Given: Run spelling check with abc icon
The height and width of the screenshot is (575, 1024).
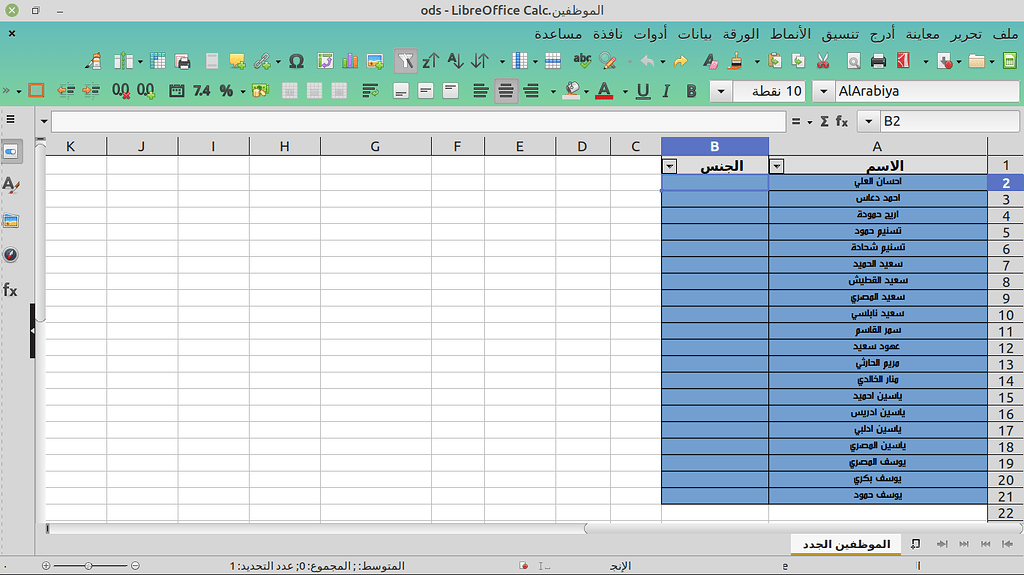Looking at the screenshot, I should 582,61.
